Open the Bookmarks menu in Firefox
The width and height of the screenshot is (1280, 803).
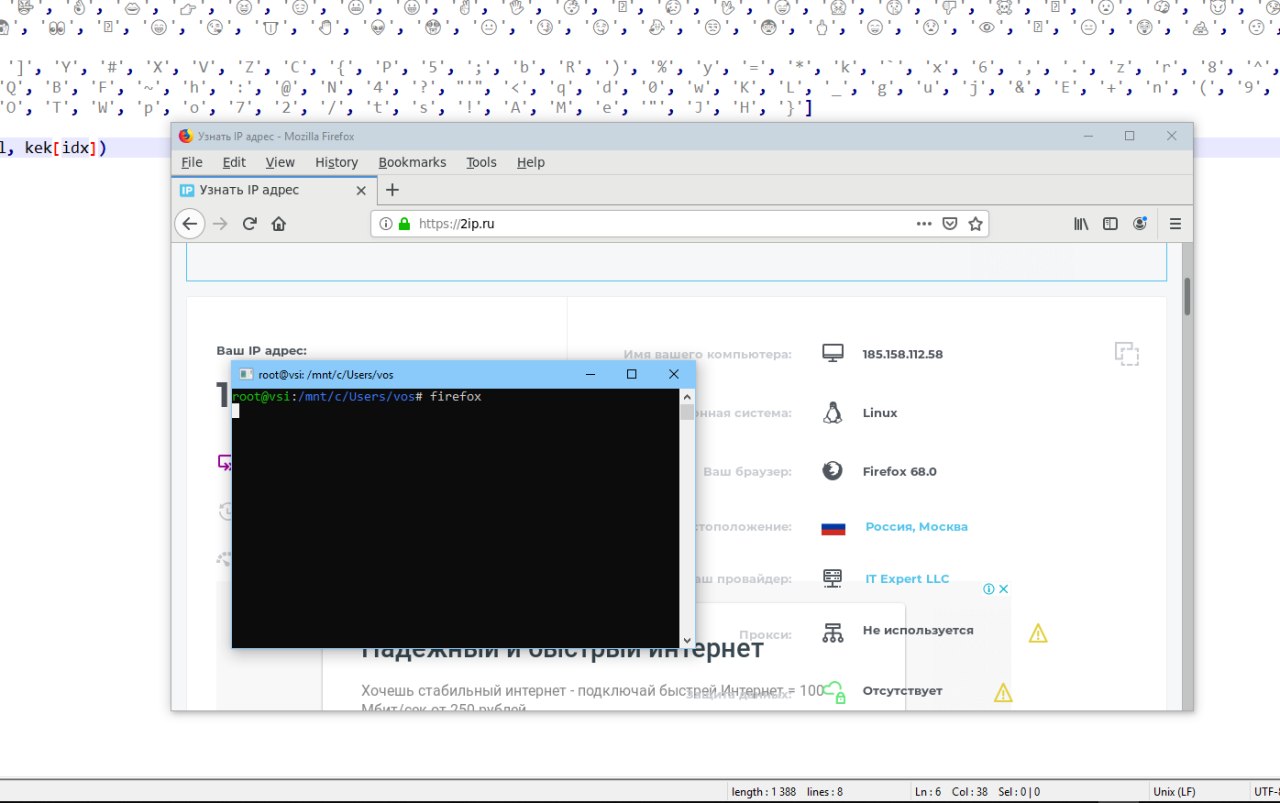pos(412,162)
